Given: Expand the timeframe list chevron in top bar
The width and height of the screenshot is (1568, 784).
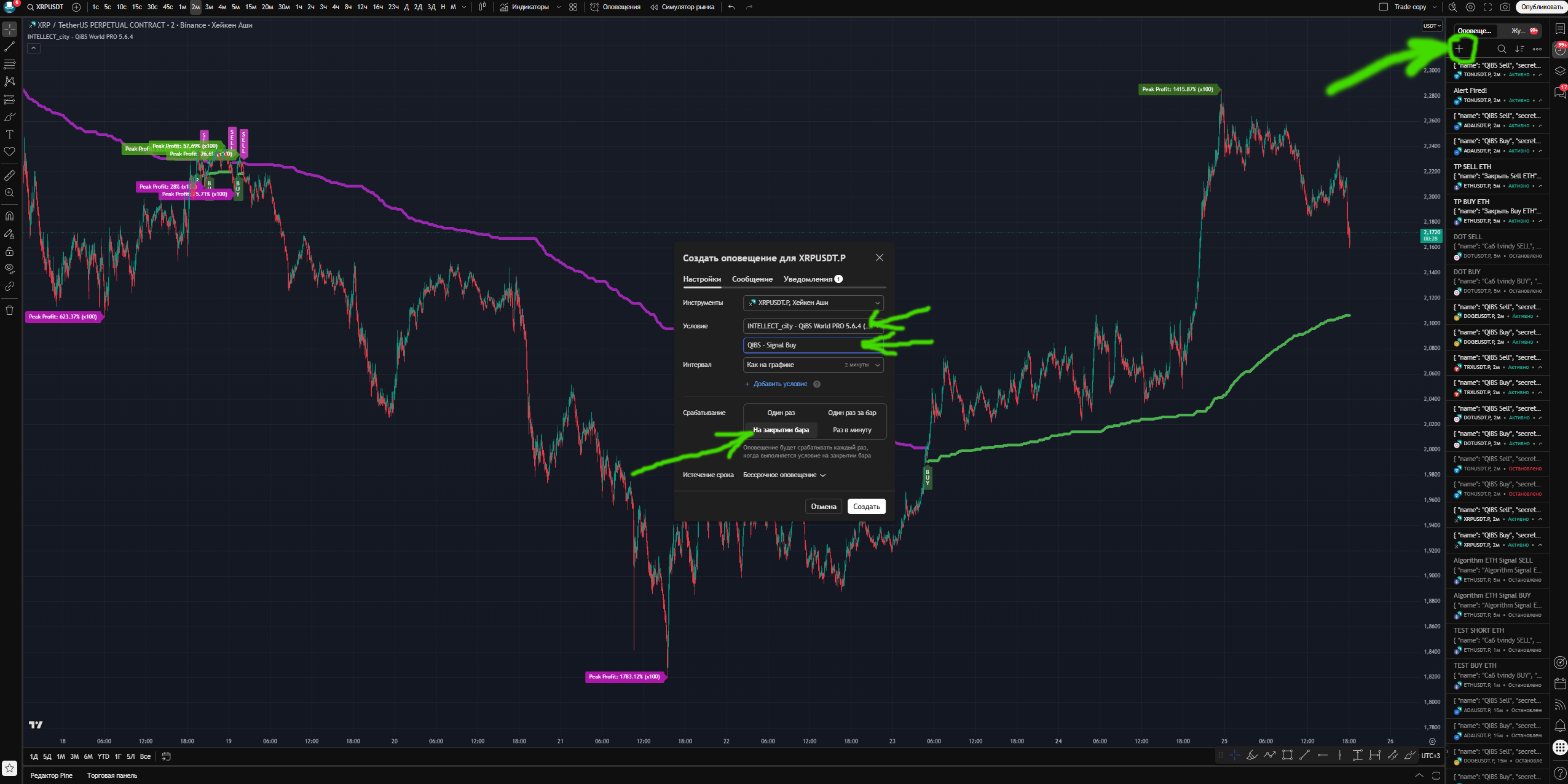Looking at the screenshot, I should 464,7.
